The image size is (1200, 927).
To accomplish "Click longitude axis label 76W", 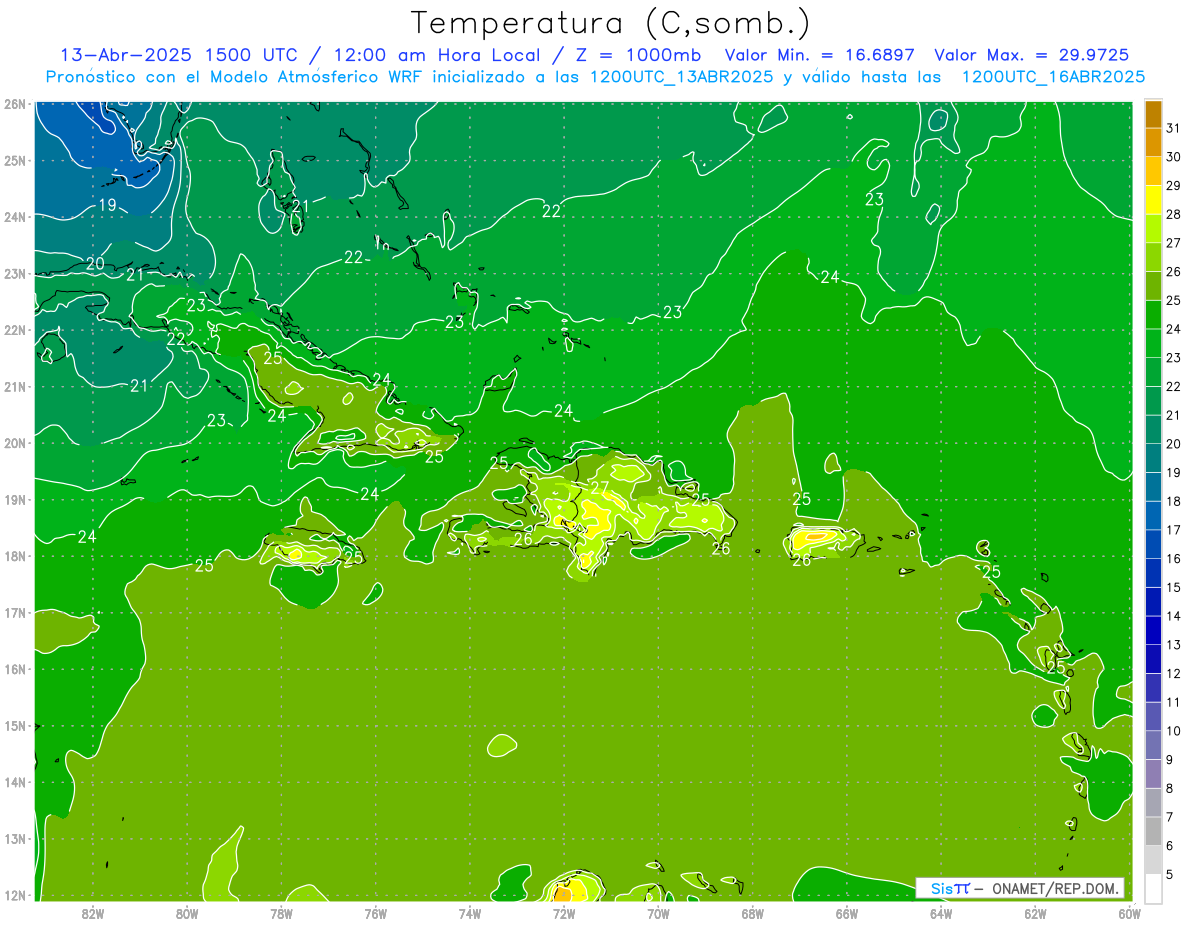I will pos(375,913).
